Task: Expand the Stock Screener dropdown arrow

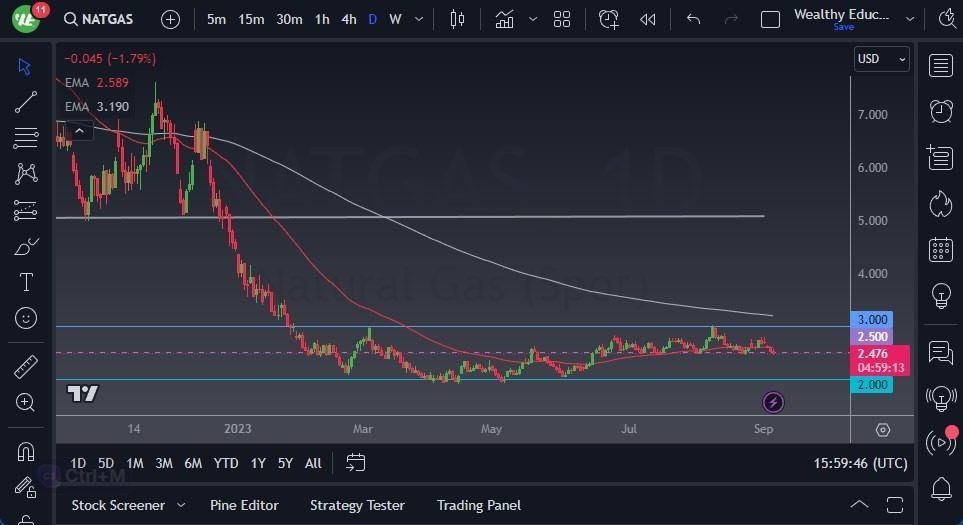Action: 181,505
